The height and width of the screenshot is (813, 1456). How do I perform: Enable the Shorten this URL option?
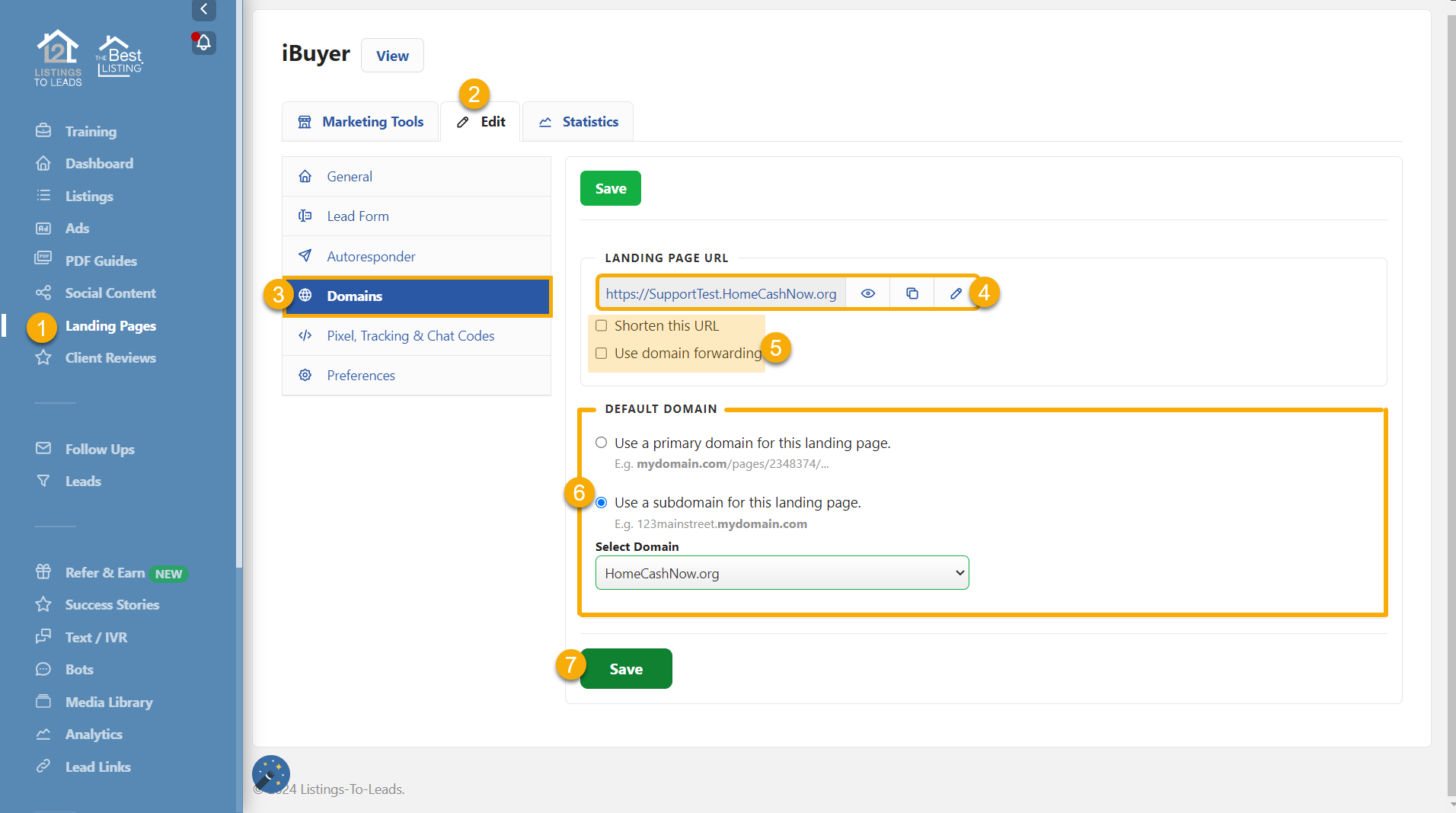[601, 325]
